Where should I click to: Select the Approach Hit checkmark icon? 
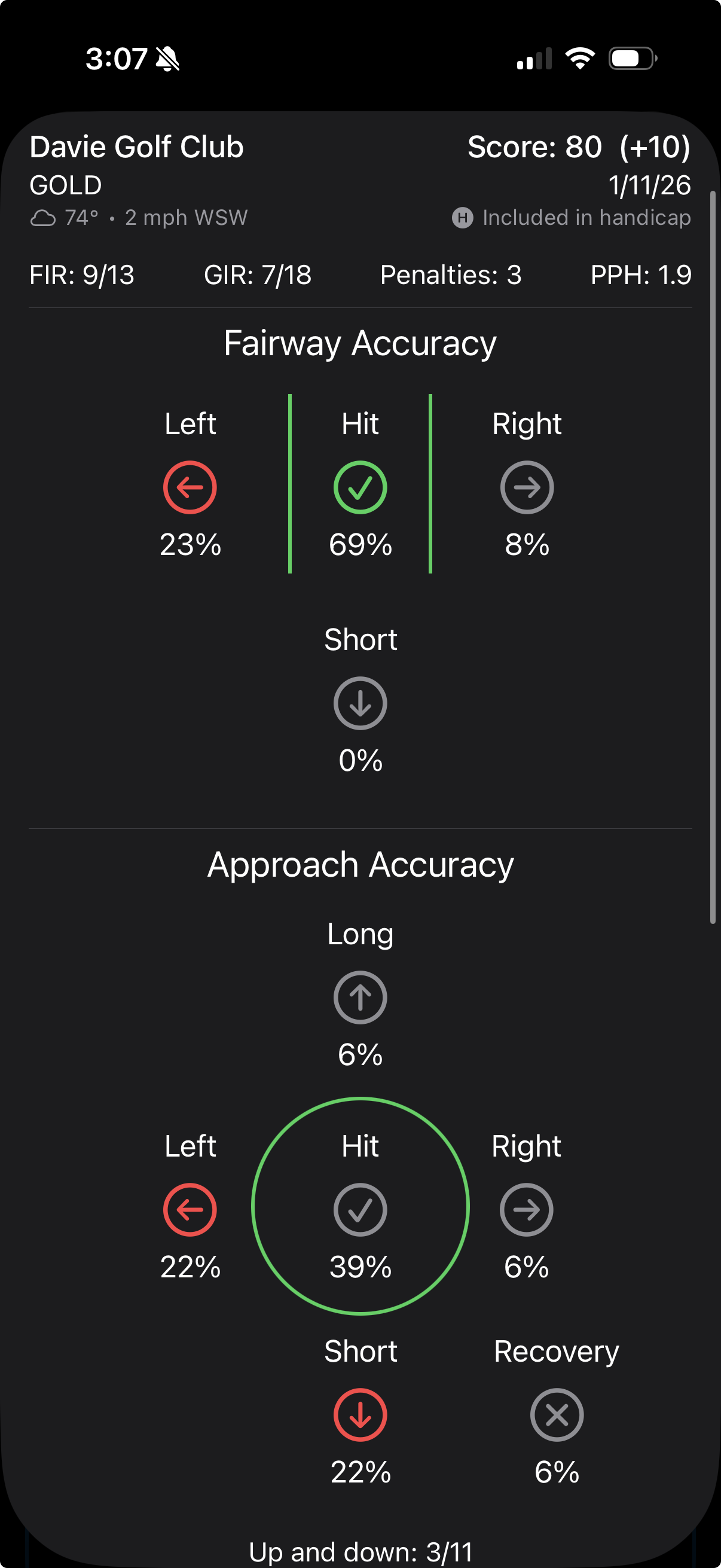click(359, 1209)
